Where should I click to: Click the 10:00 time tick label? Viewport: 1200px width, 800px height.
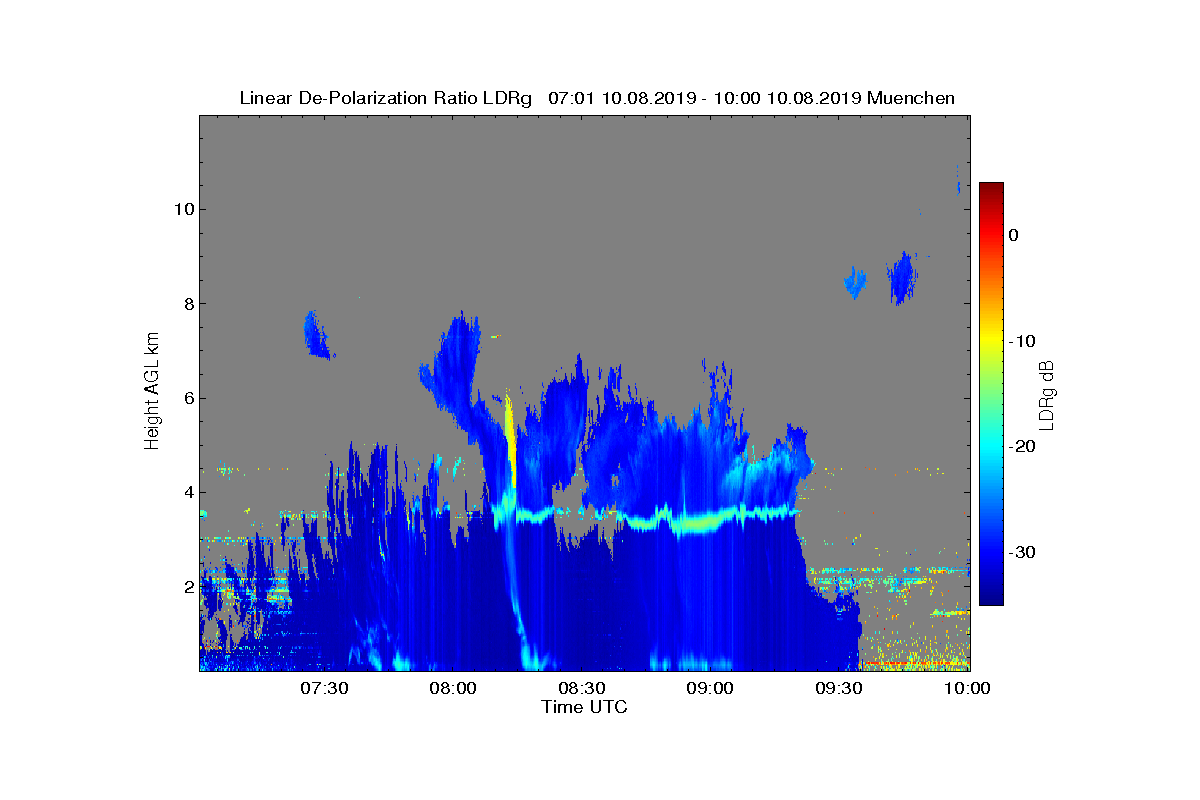point(968,688)
